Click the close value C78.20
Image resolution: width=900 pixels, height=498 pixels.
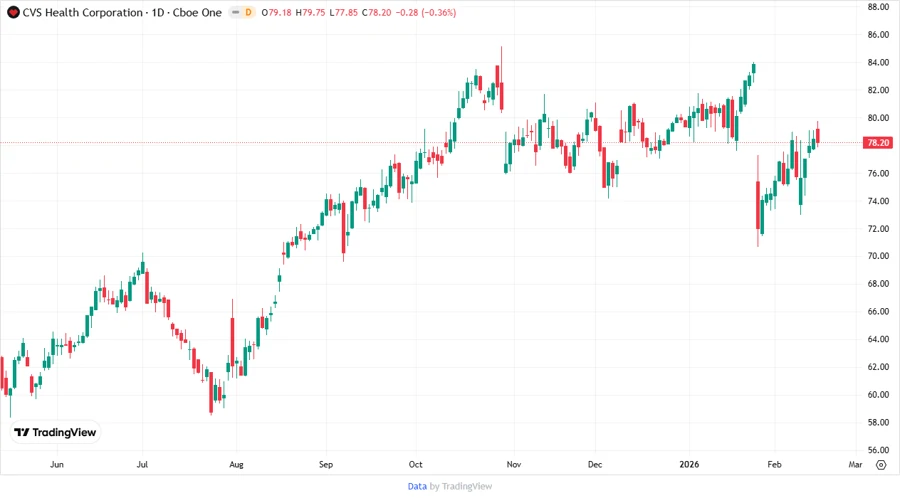(377, 13)
